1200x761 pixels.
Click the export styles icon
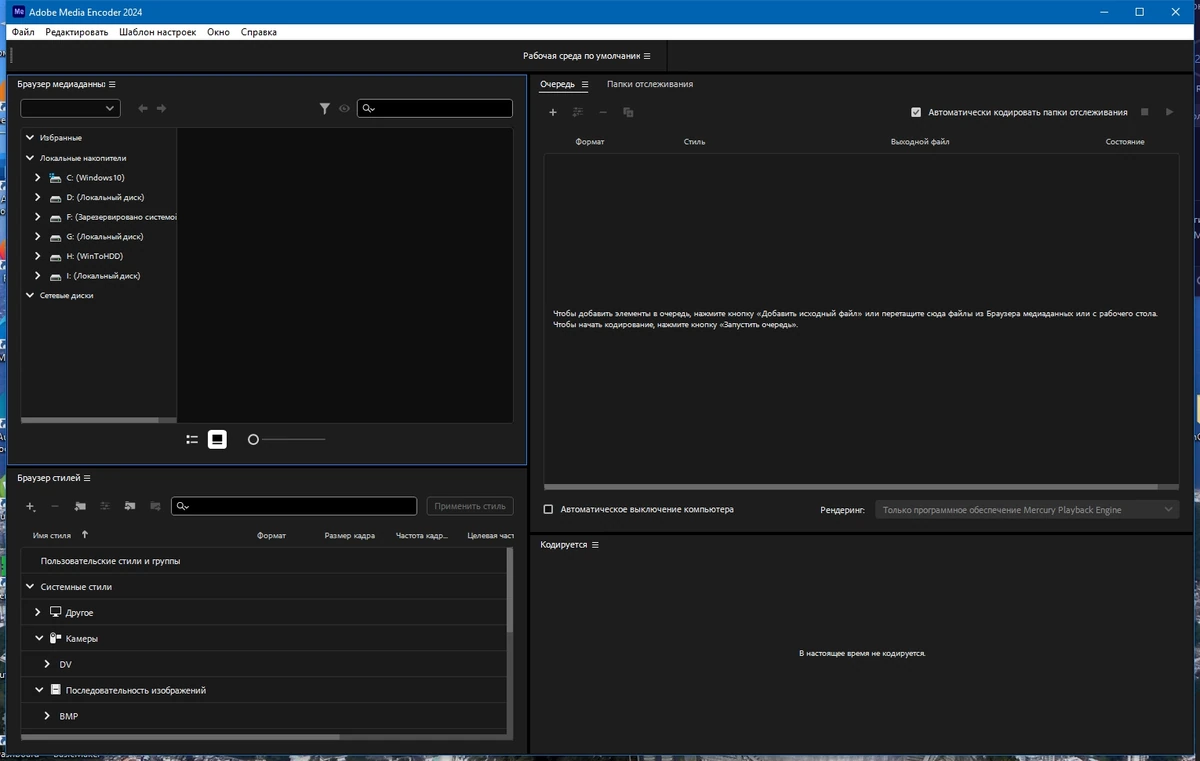(155, 506)
